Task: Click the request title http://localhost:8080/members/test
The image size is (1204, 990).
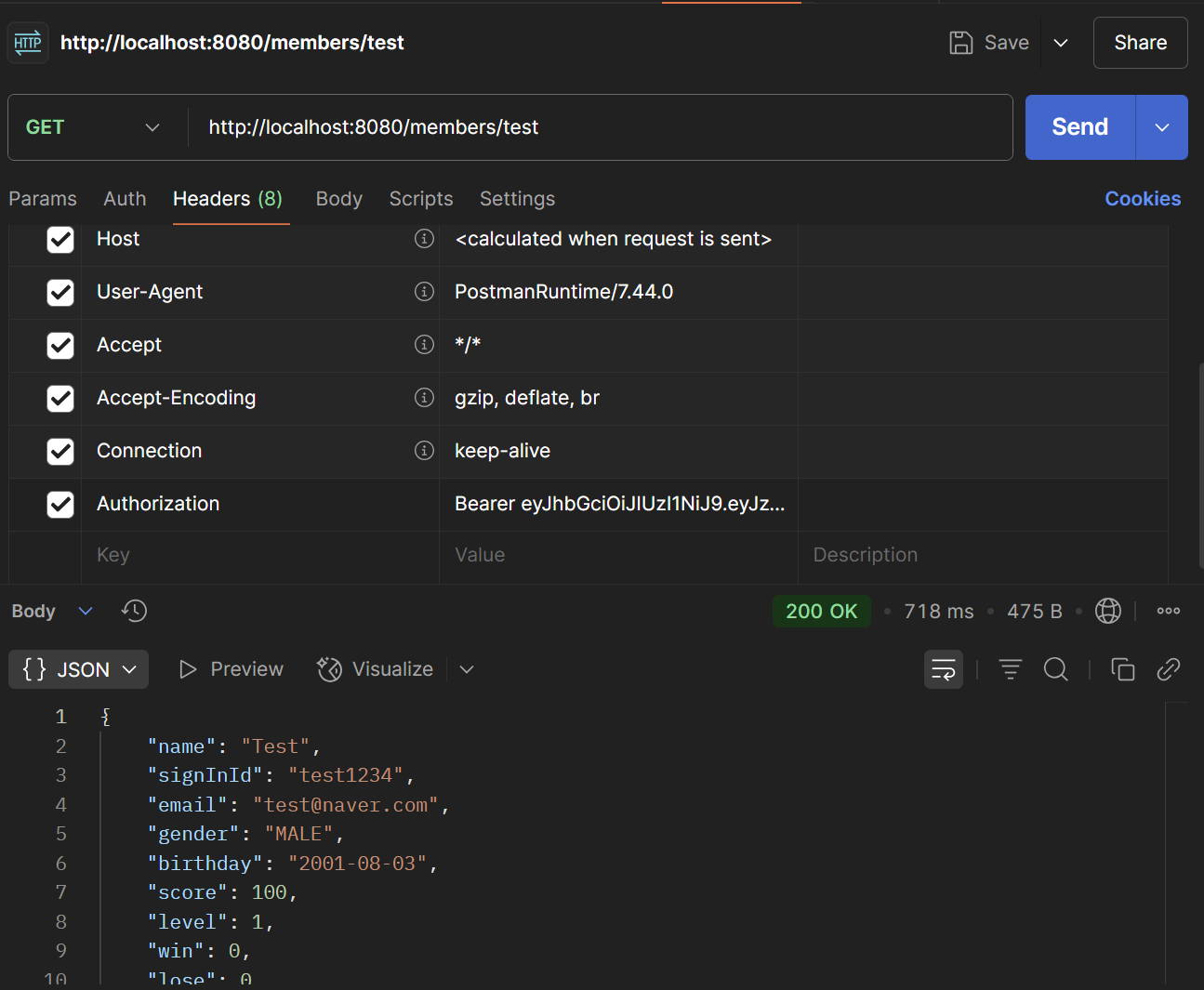Action: 232,43
